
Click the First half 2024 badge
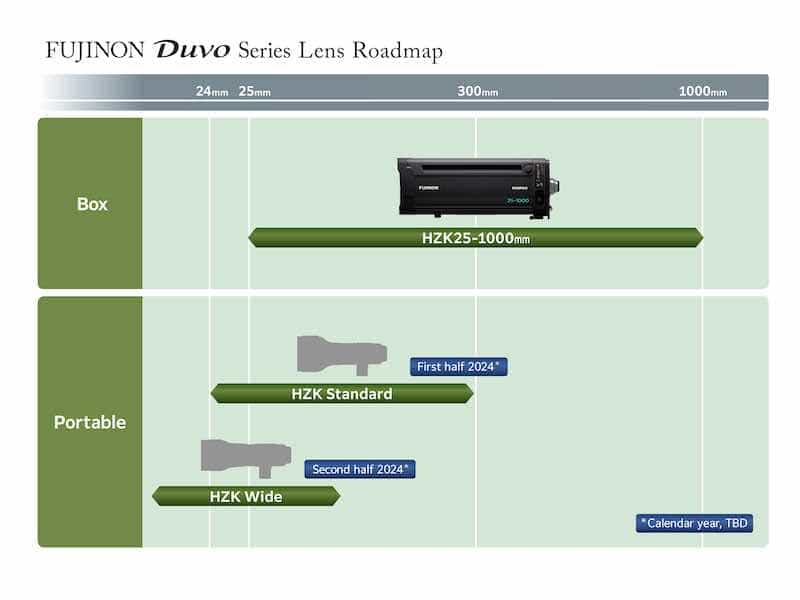click(x=461, y=367)
